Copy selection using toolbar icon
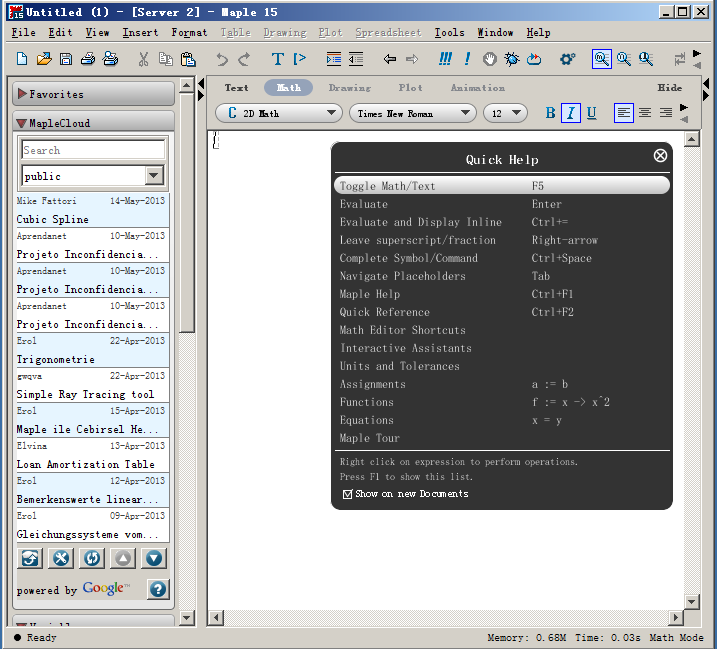The width and height of the screenshot is (717, 649). (166, 59)
